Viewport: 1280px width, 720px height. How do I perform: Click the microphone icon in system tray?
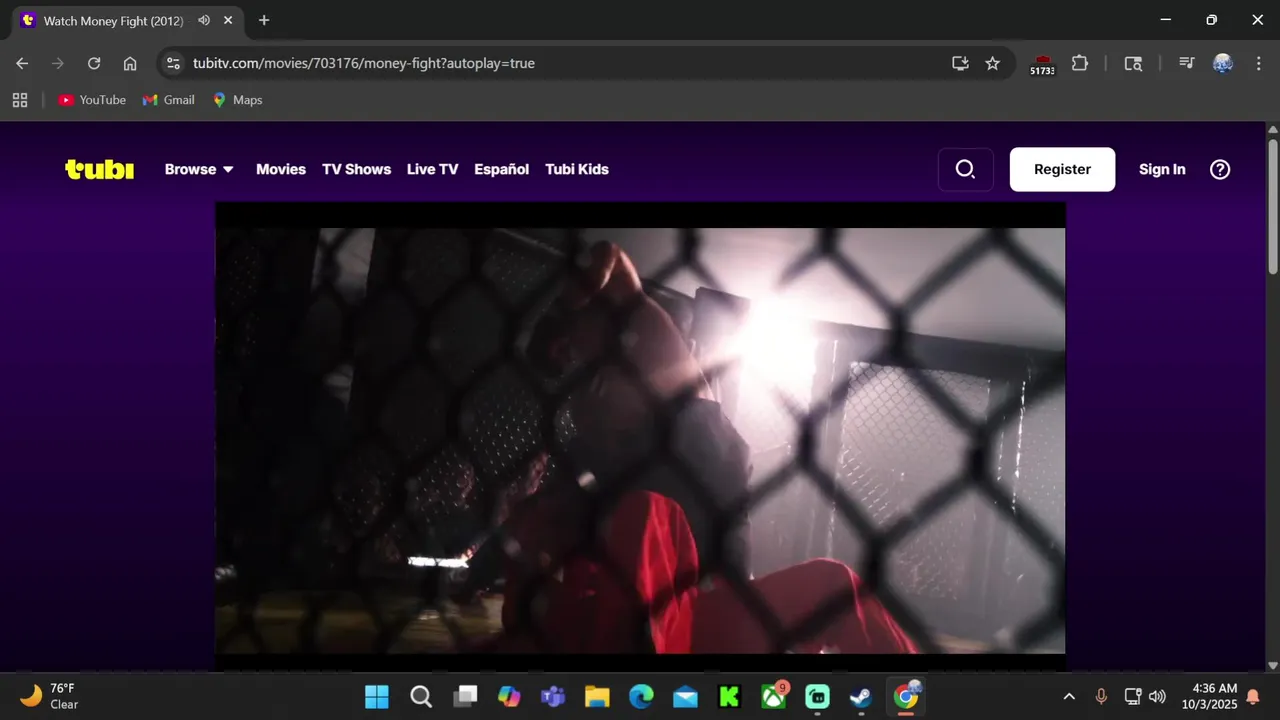[x=1101, y=697]
